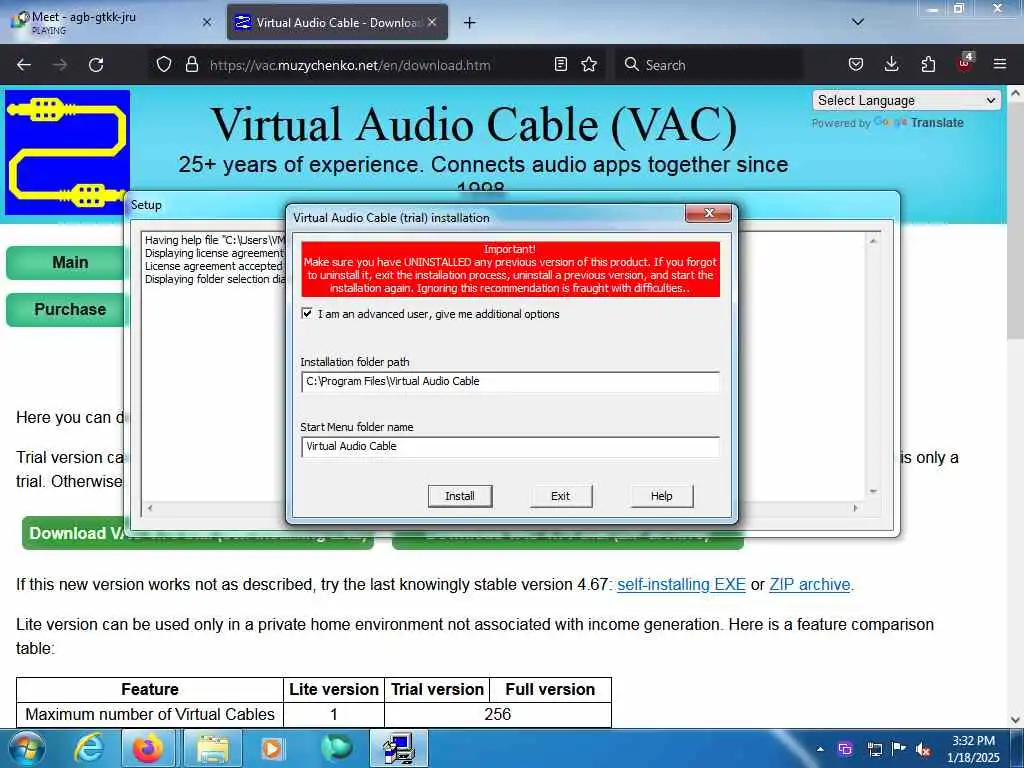Image resolution: width=1024 pixels, height=768 pixels.
Task: Open the Pocket save icon
Action: (856, 64)
